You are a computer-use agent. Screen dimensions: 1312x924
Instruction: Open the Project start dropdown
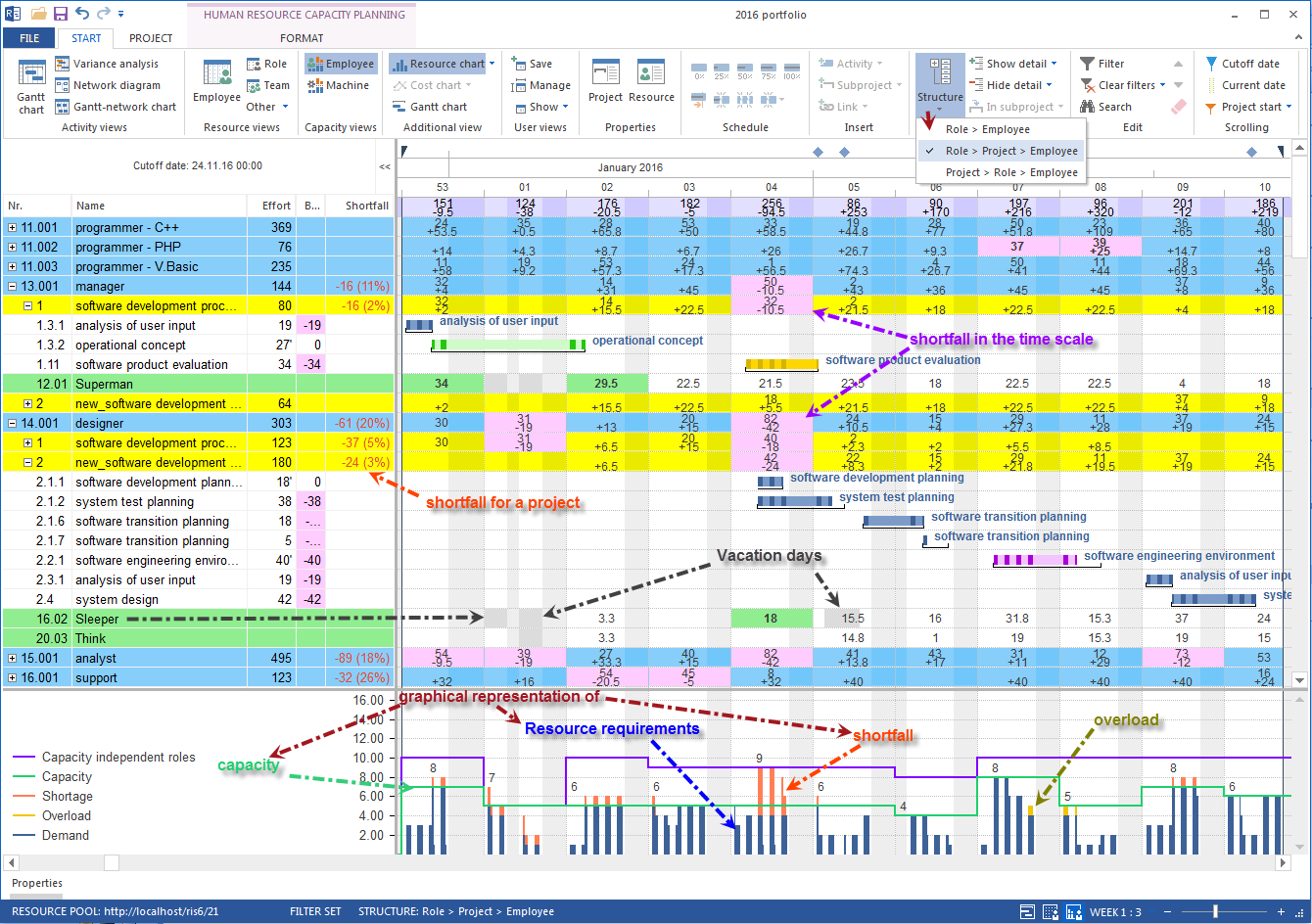1289,107
